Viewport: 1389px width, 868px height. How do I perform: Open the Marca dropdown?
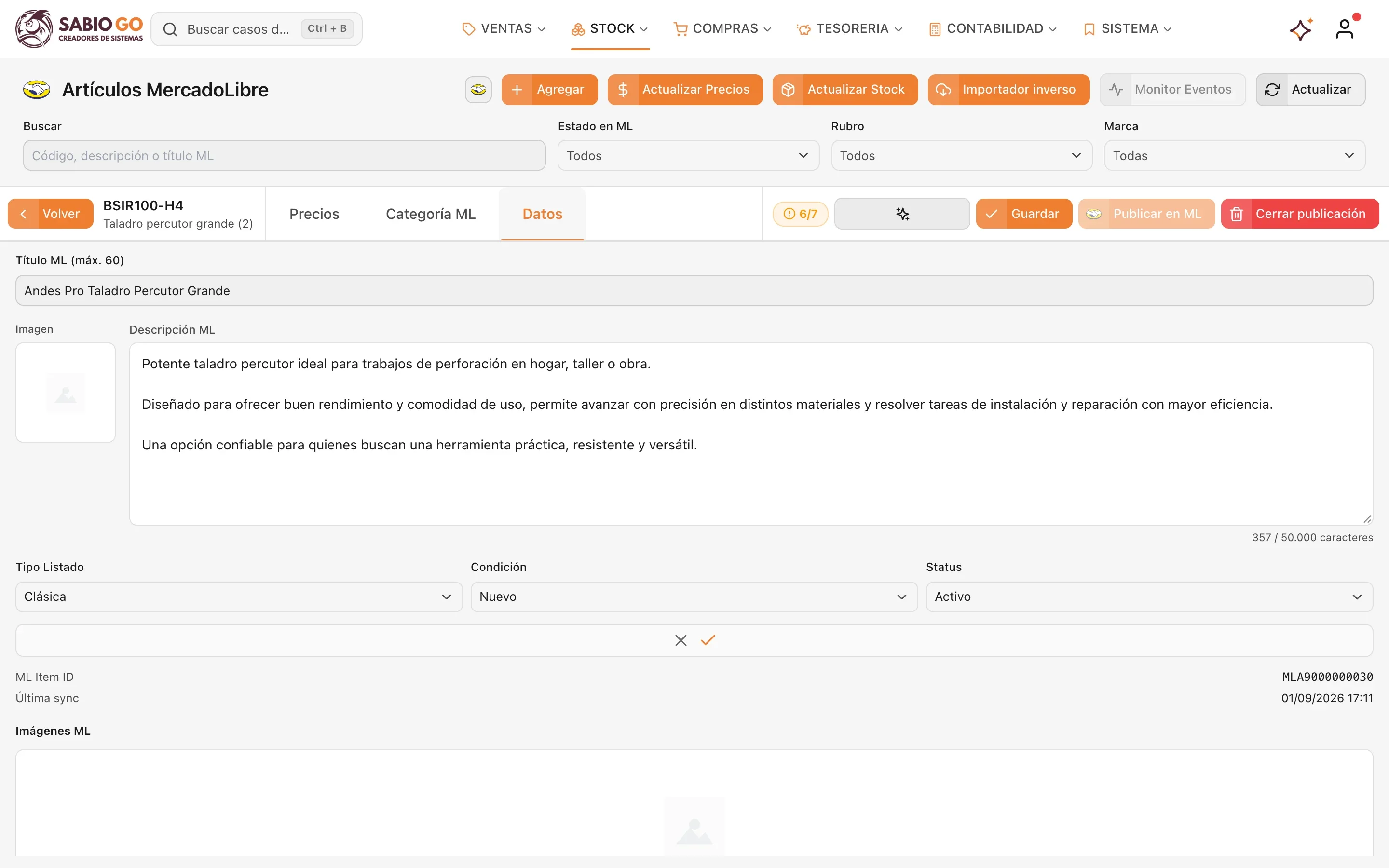point(1235,156)
